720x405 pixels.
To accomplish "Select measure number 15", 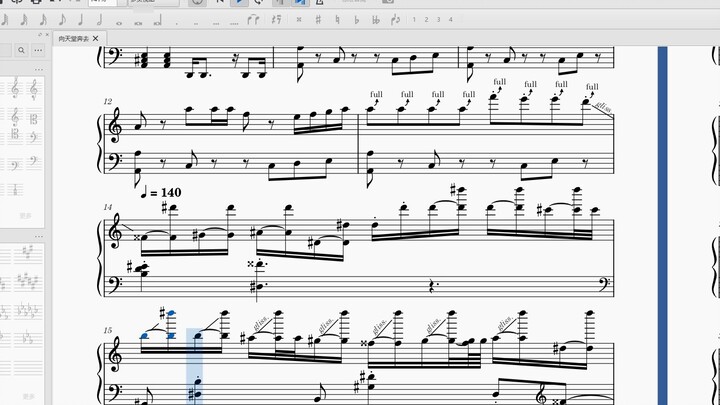I will coord(107,330).
